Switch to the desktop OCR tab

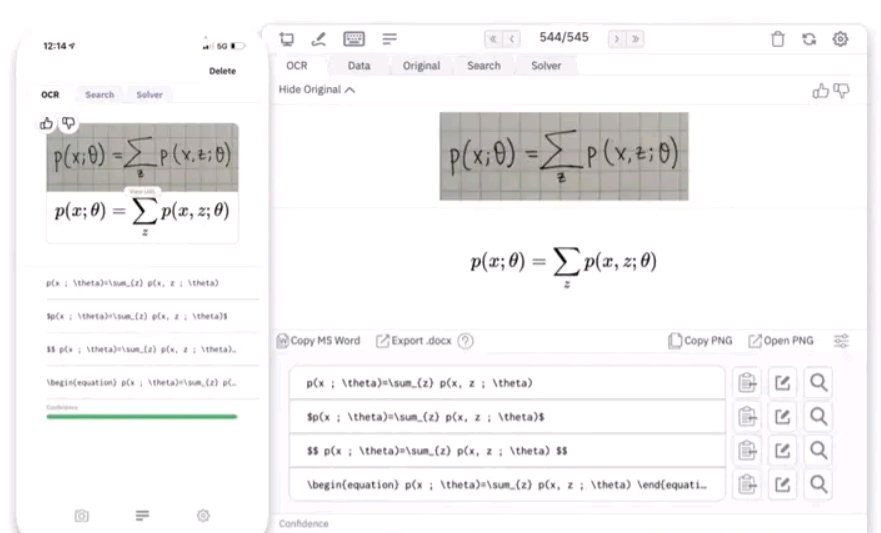(x=297, y=66)
